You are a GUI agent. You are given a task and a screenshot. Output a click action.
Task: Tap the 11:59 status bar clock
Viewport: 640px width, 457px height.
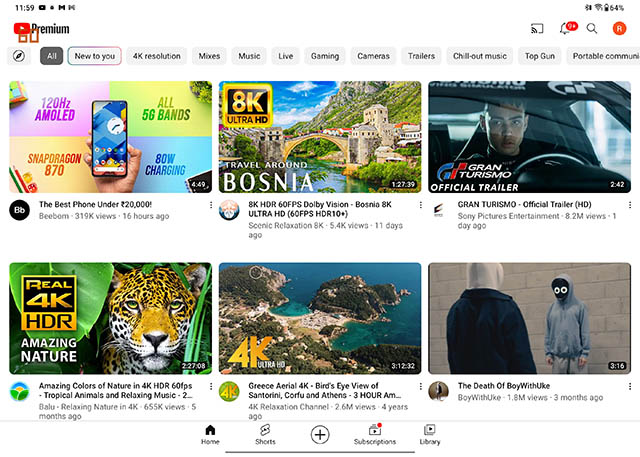tap(24, 7)
